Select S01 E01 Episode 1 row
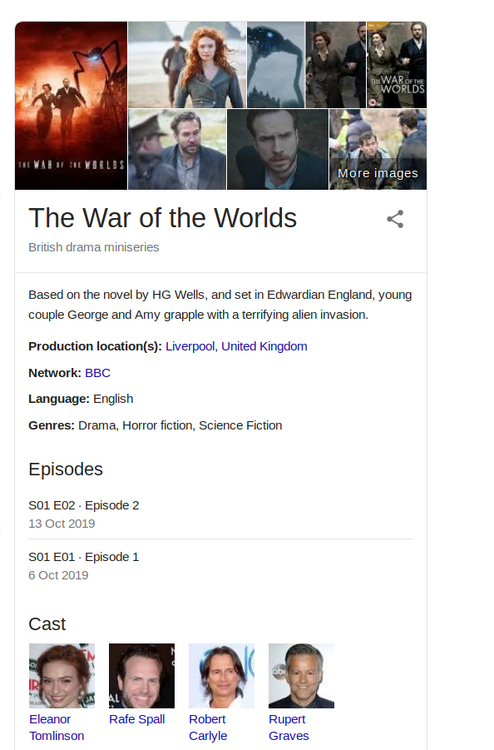494x750 pixels. coord(220,566)
